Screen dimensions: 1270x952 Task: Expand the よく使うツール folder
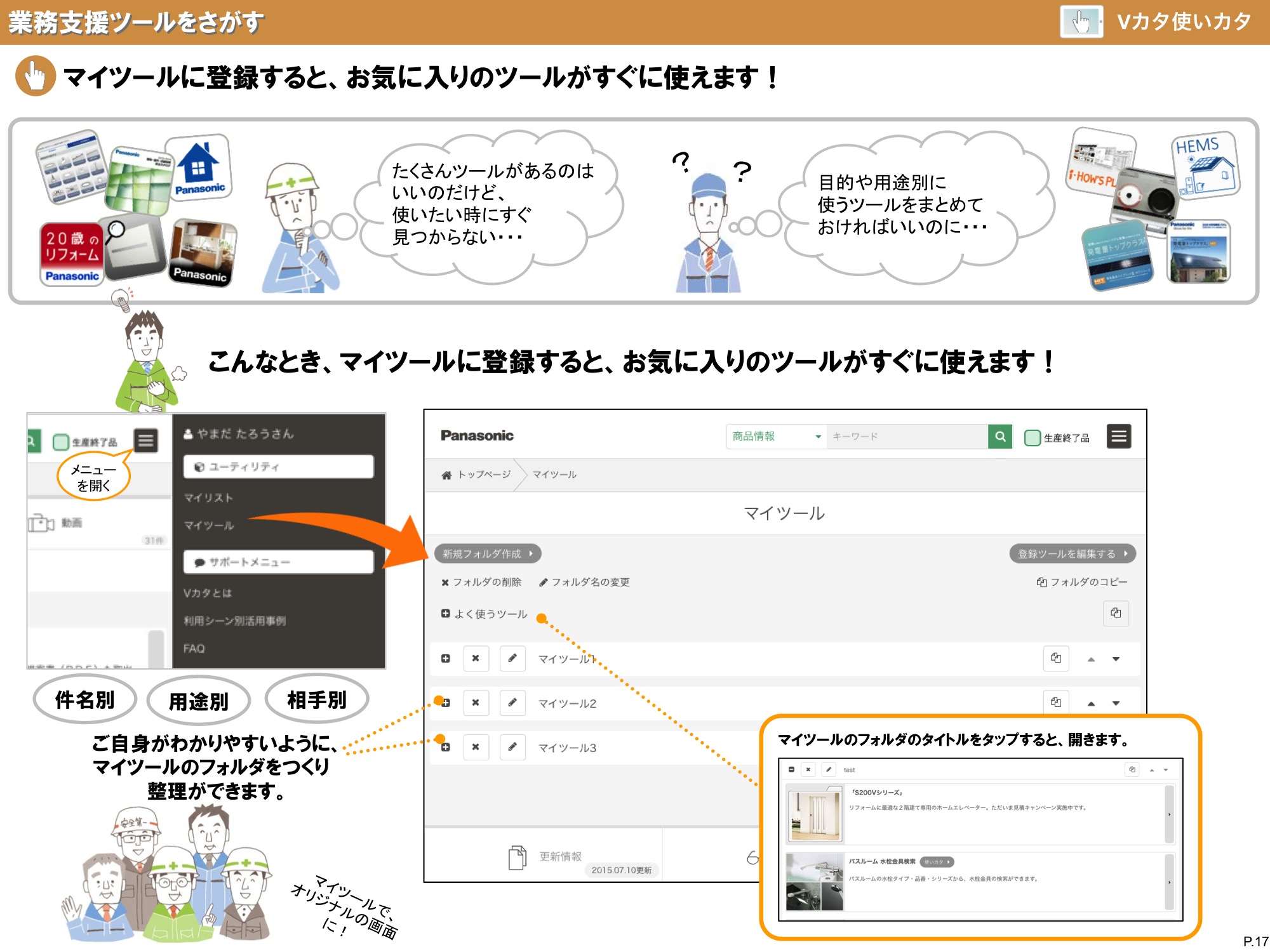point(444,614)
